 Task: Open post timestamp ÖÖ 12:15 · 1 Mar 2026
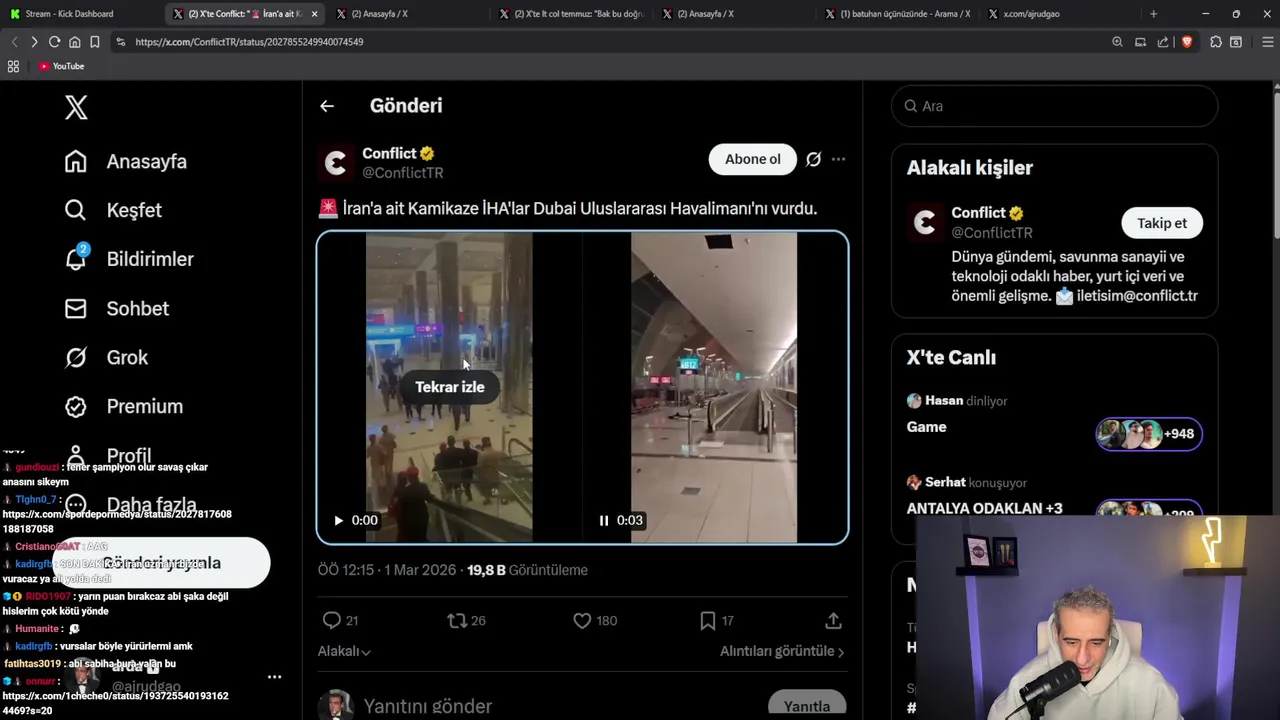(387, 570)
